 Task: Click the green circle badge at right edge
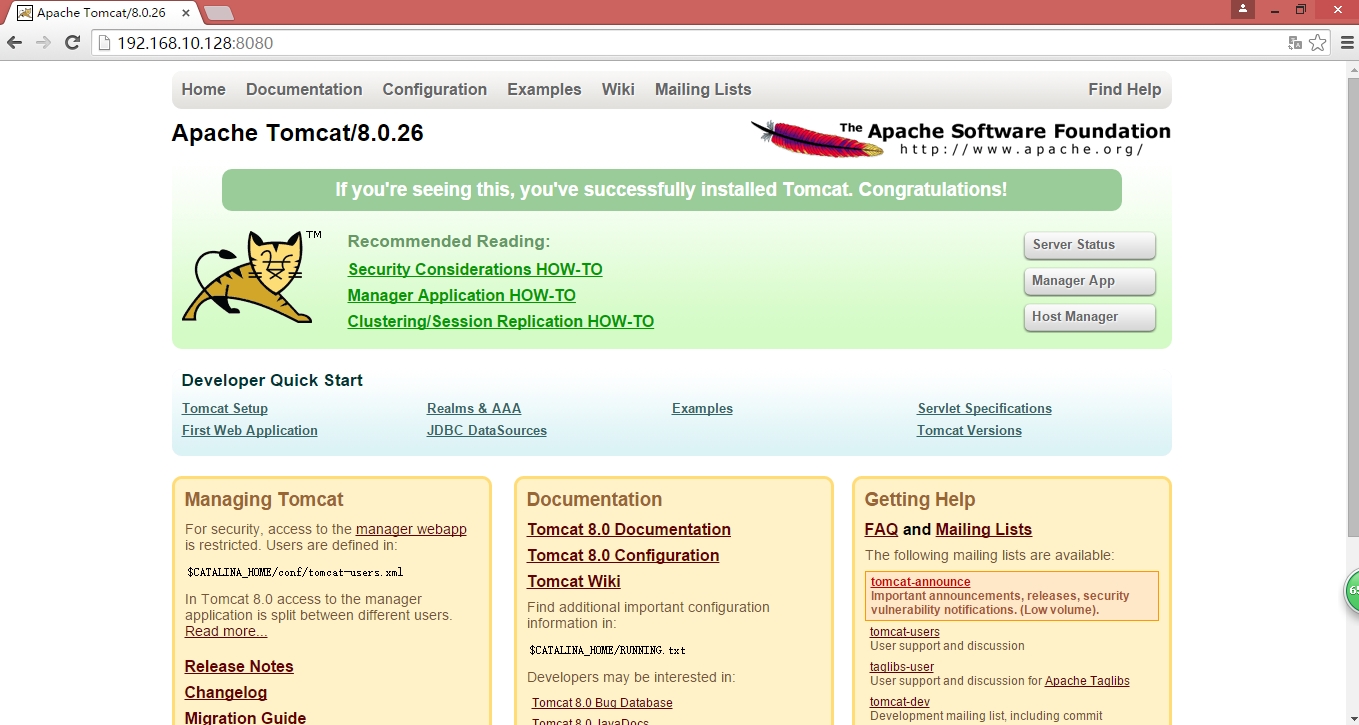1351,590
